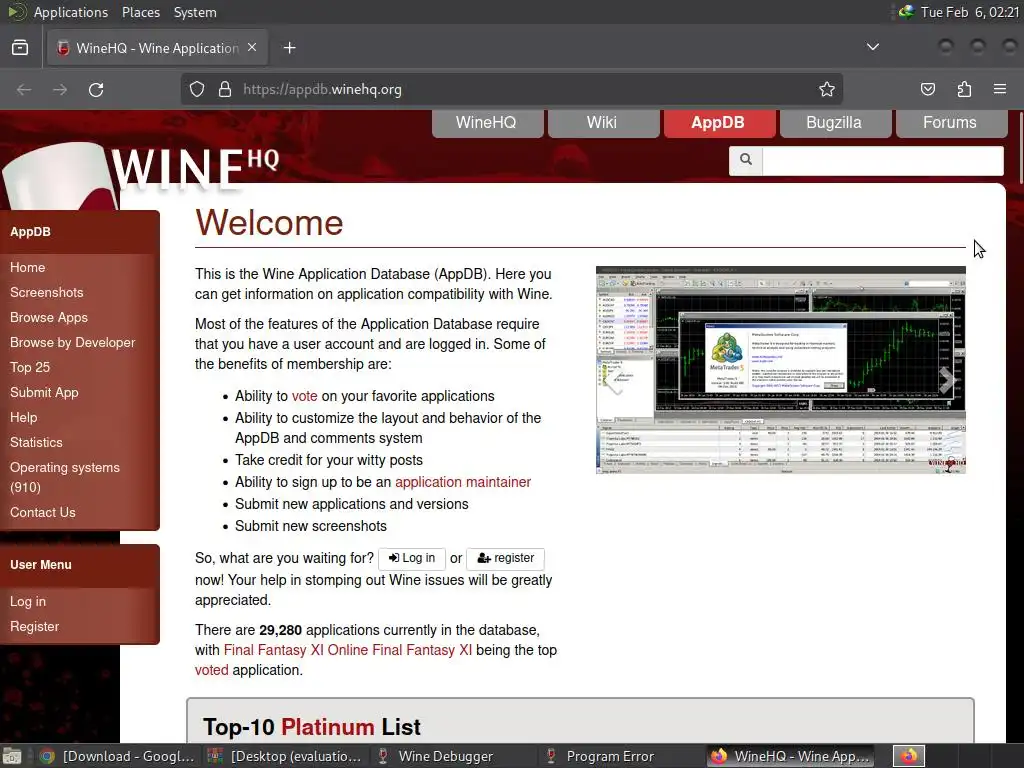Image resolution: width=1024 pixels, height=768 pixels.
Task: Select the AppDB site tab
Action: click(719, 123)
